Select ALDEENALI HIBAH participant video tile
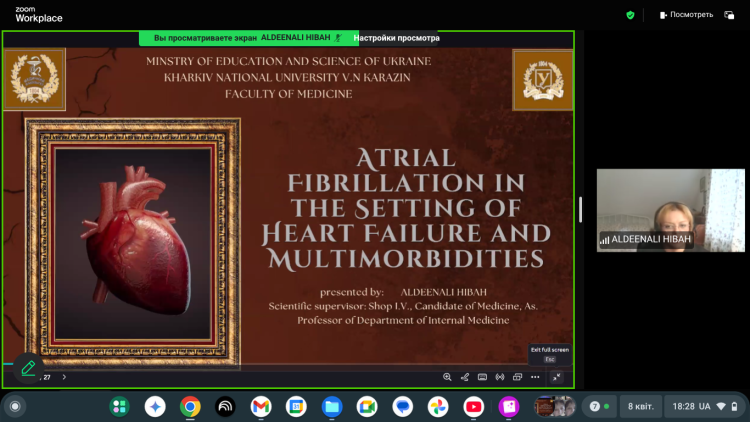Screen dimensions: 750x422 (x=656, y=210)
